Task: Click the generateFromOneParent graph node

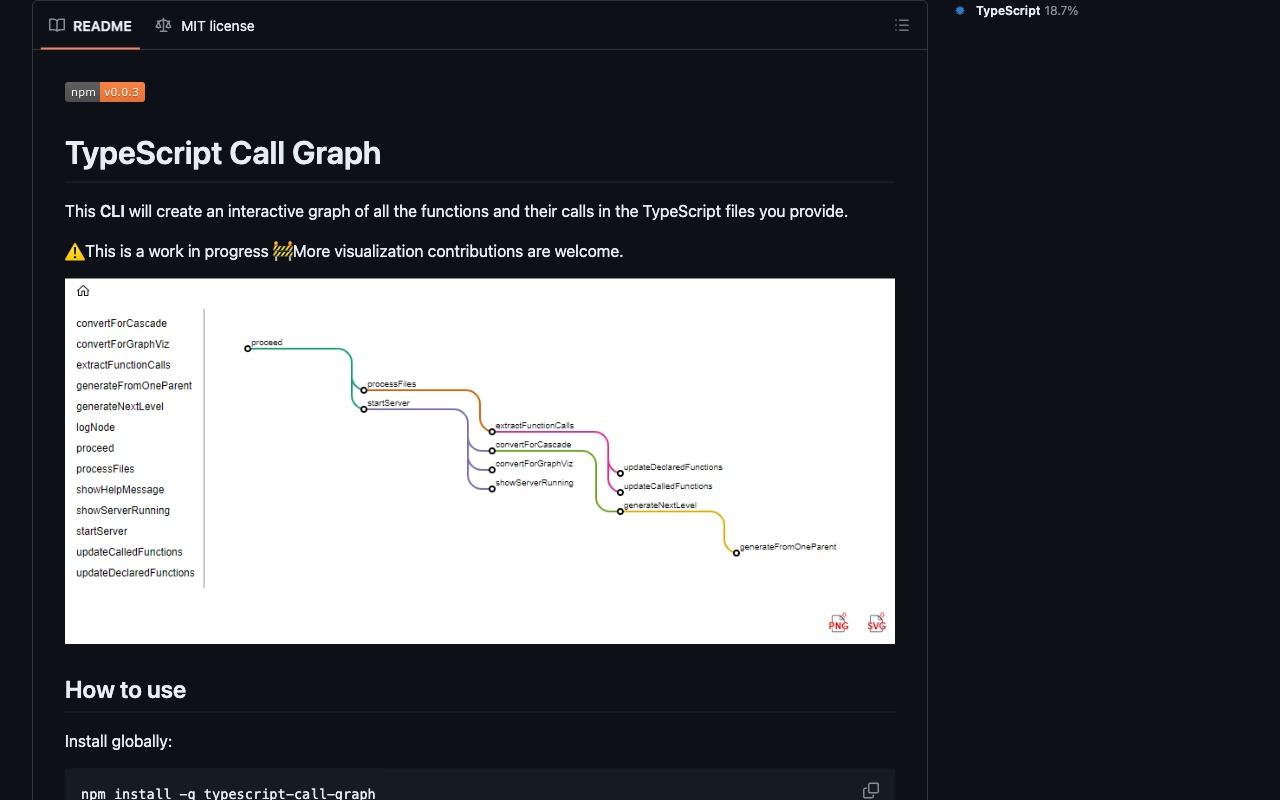Action: click(x=736, y=553)
